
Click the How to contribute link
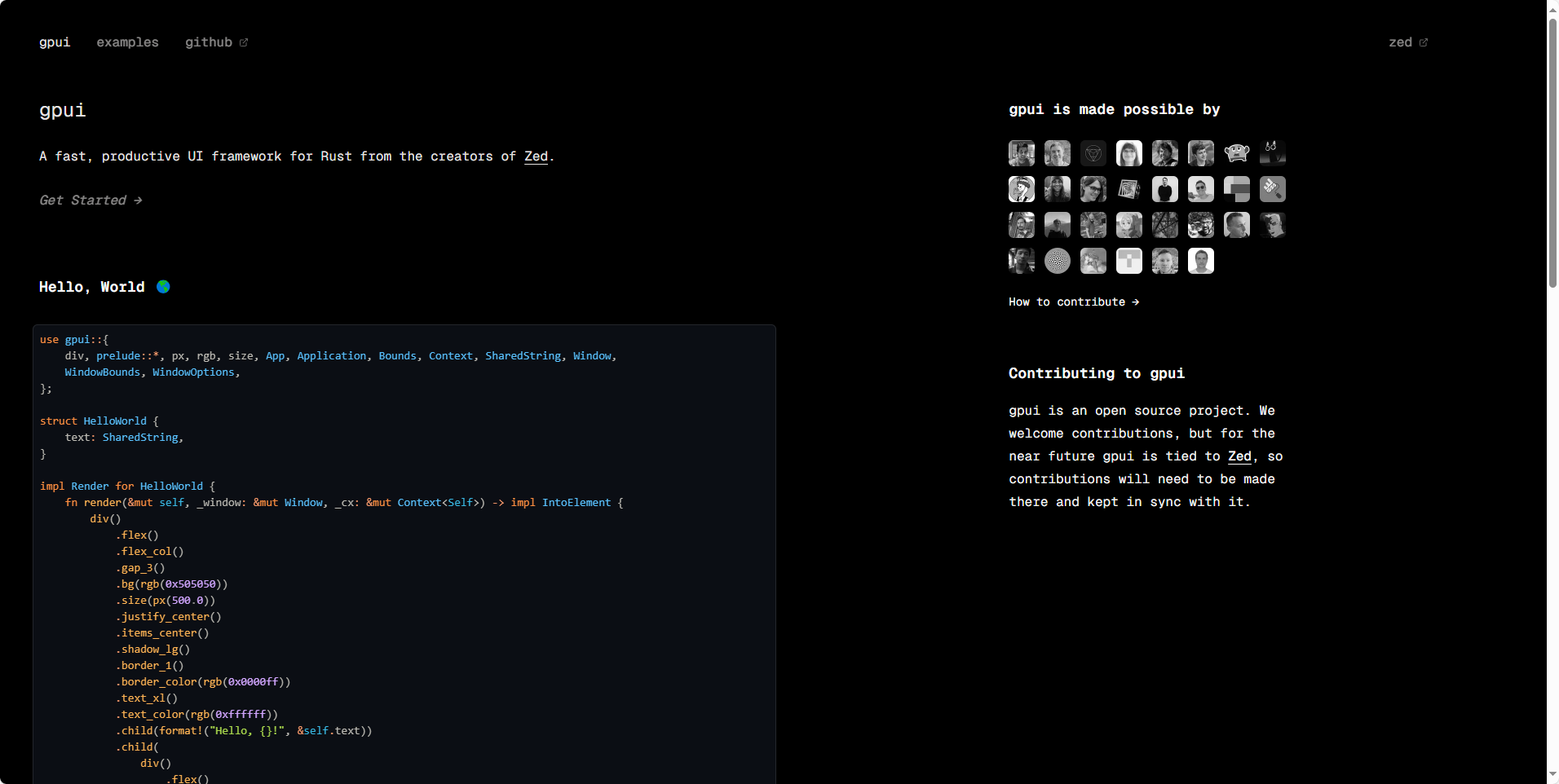(x=1074, y=302)
